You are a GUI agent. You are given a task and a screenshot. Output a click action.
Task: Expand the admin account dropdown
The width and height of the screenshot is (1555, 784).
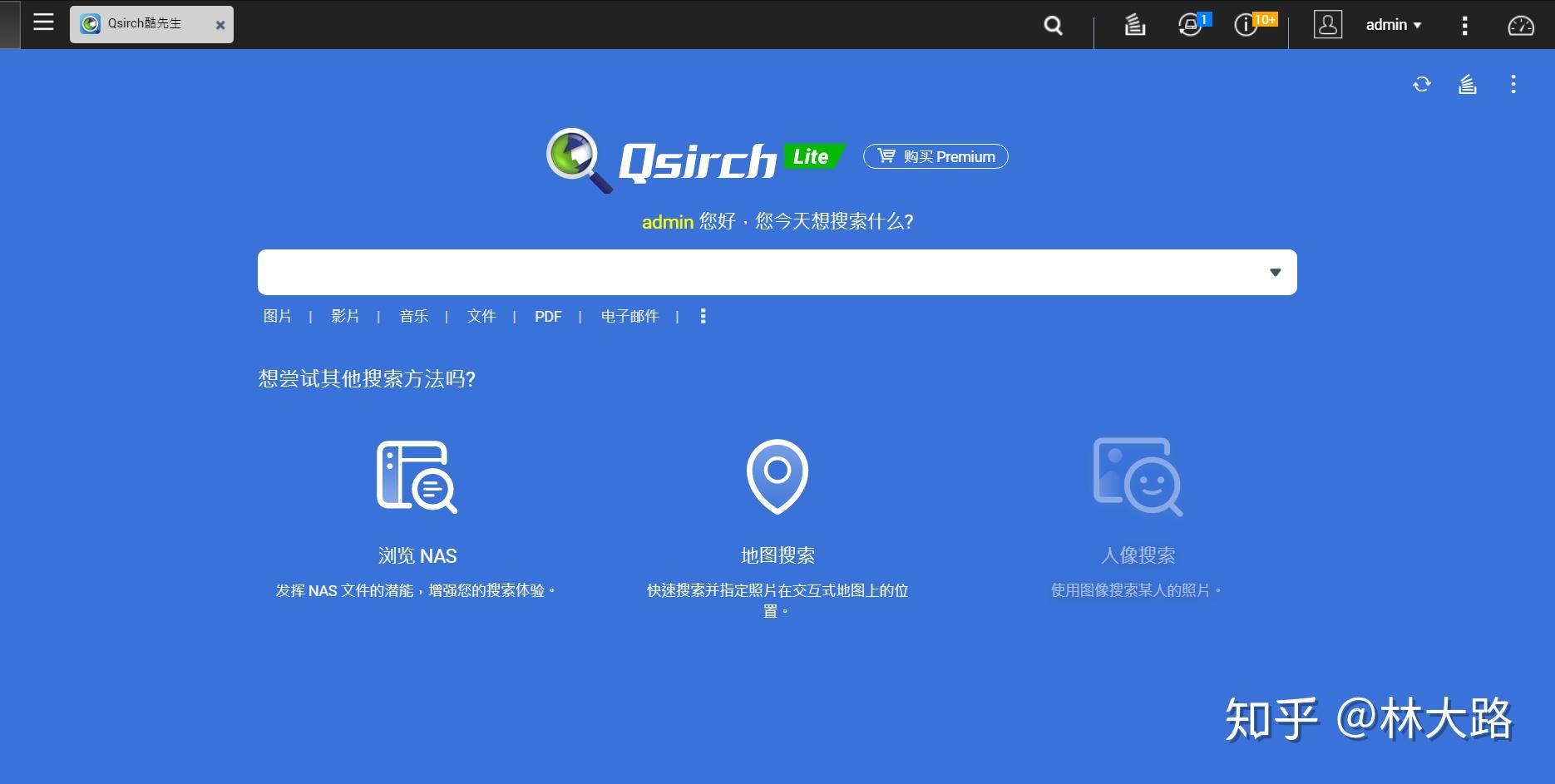point(1394,25)
